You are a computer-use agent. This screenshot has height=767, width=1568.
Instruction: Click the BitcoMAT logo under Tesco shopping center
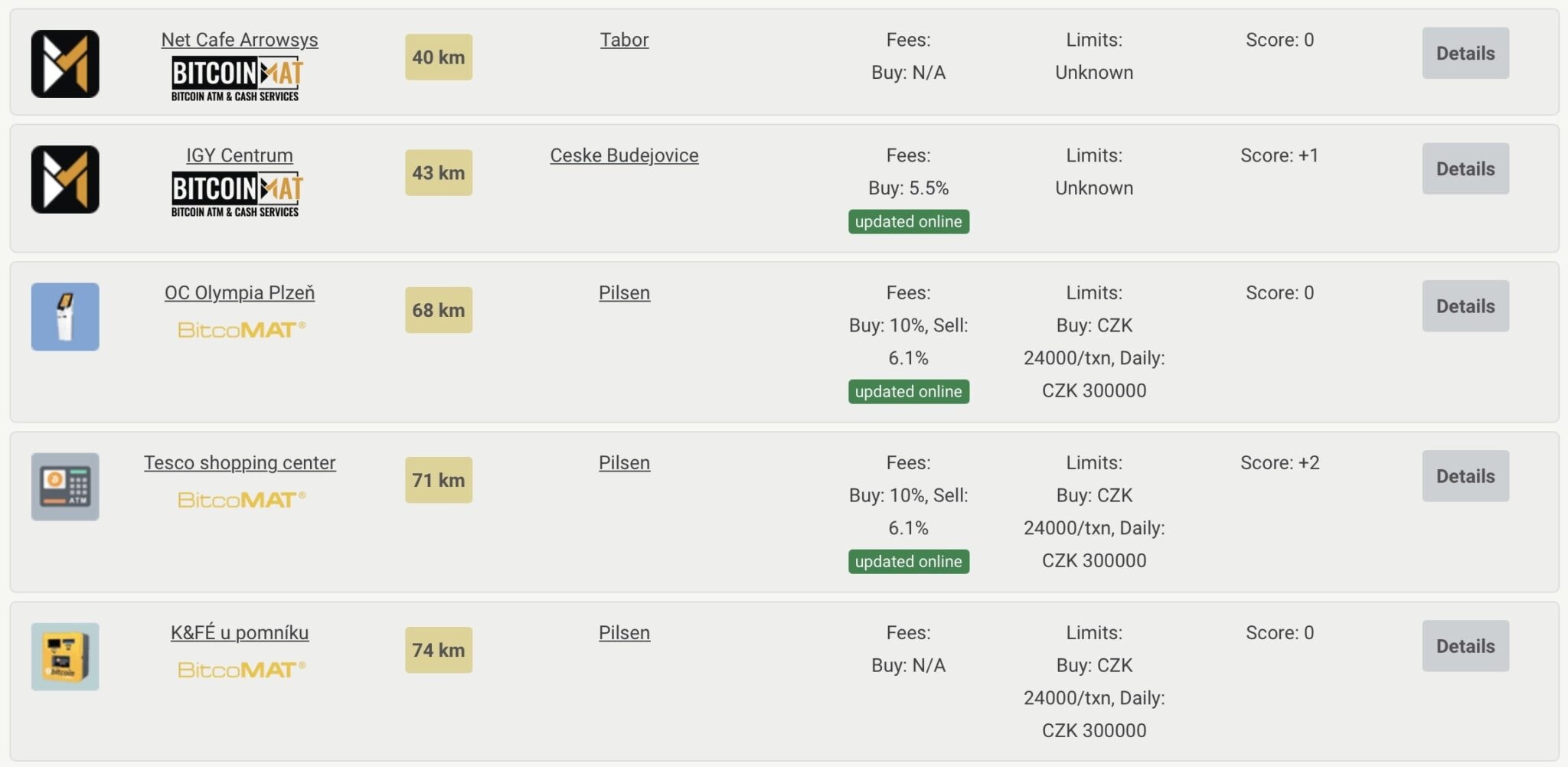241,500
